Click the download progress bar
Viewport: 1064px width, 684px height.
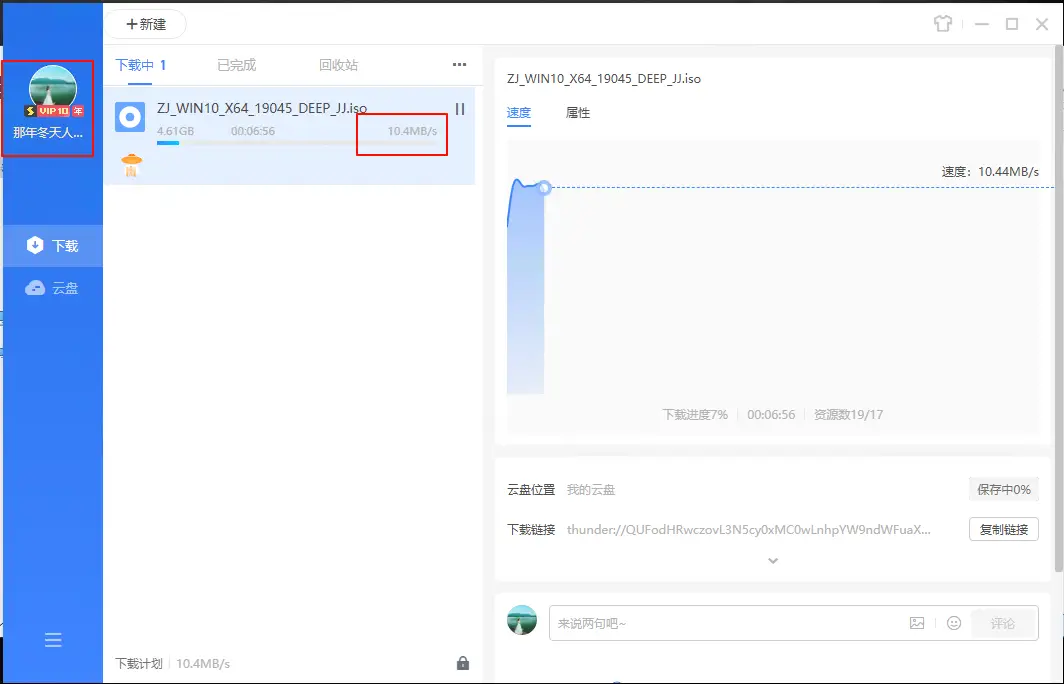tap(297, 142)
